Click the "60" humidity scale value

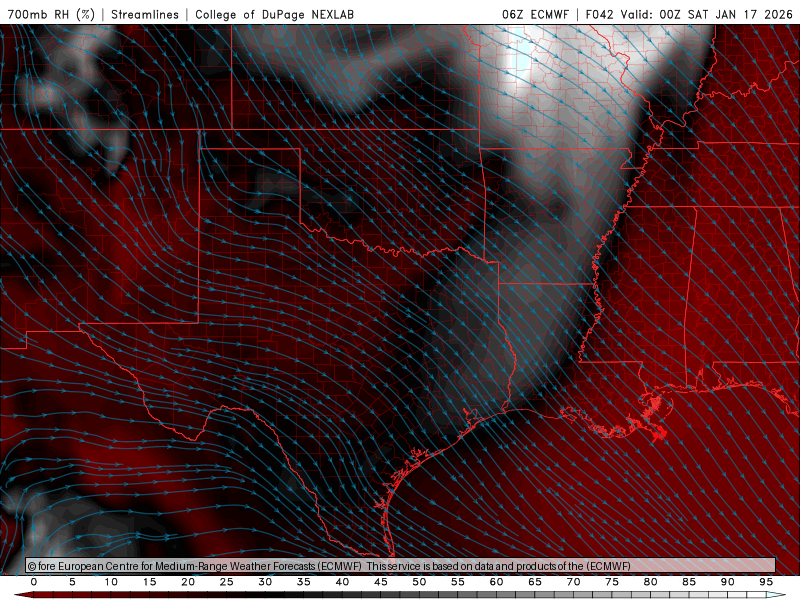click(496, 582)
